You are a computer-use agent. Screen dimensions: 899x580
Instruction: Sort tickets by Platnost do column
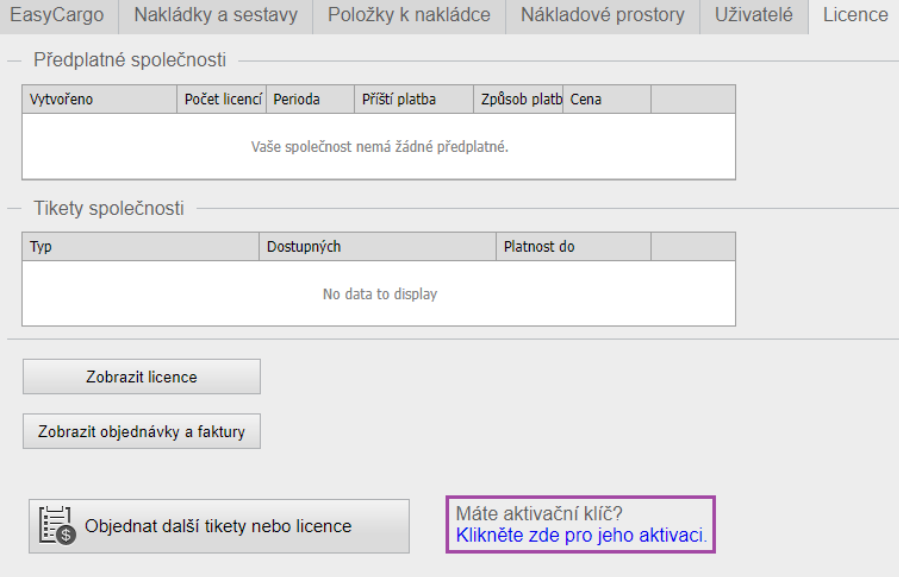point(573,247)
